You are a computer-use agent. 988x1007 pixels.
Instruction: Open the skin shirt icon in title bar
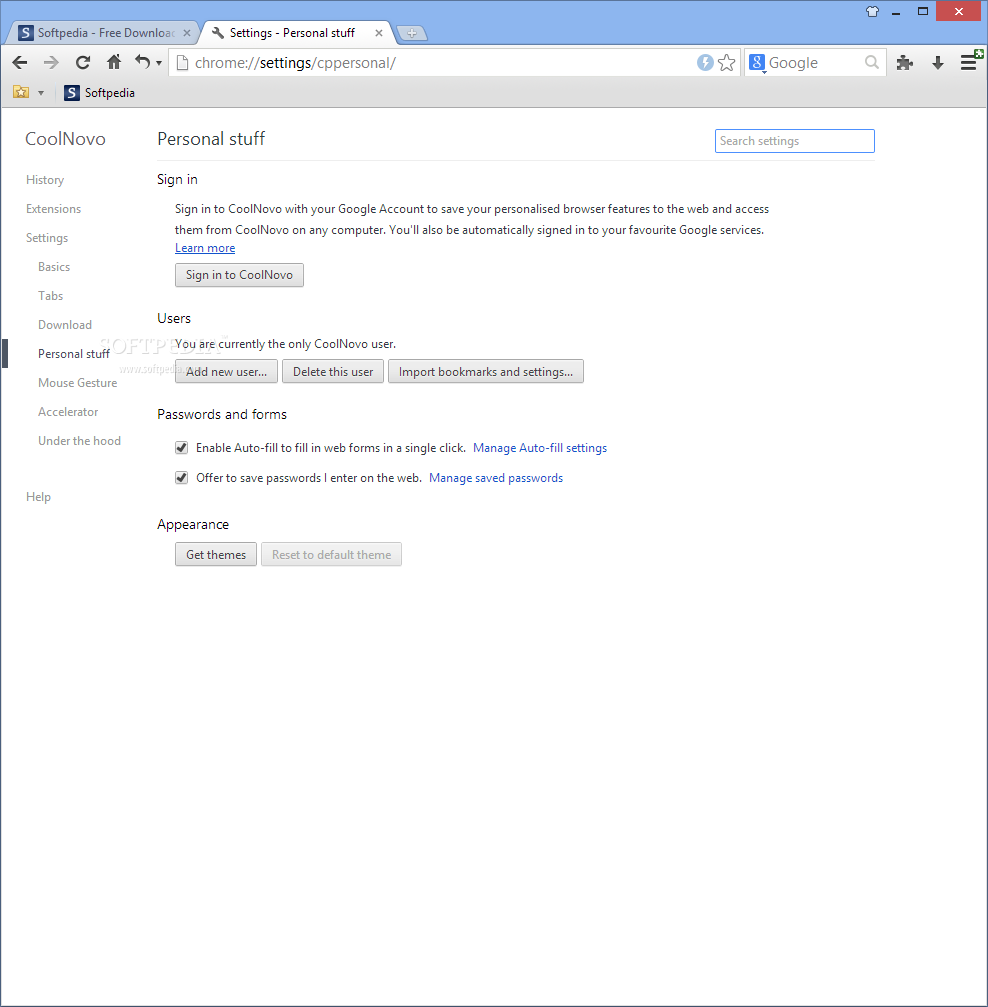[x=872, y=11]
